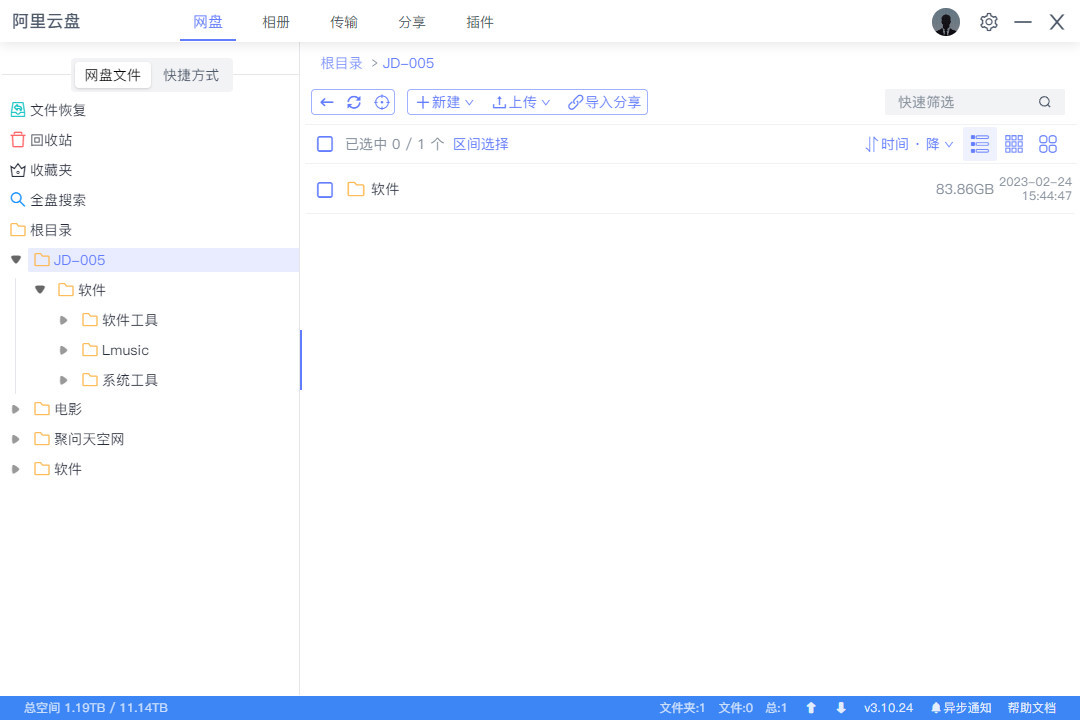Open the settings gear
The height and width of the screenshot is (720, 1080).
click(988, 22)
